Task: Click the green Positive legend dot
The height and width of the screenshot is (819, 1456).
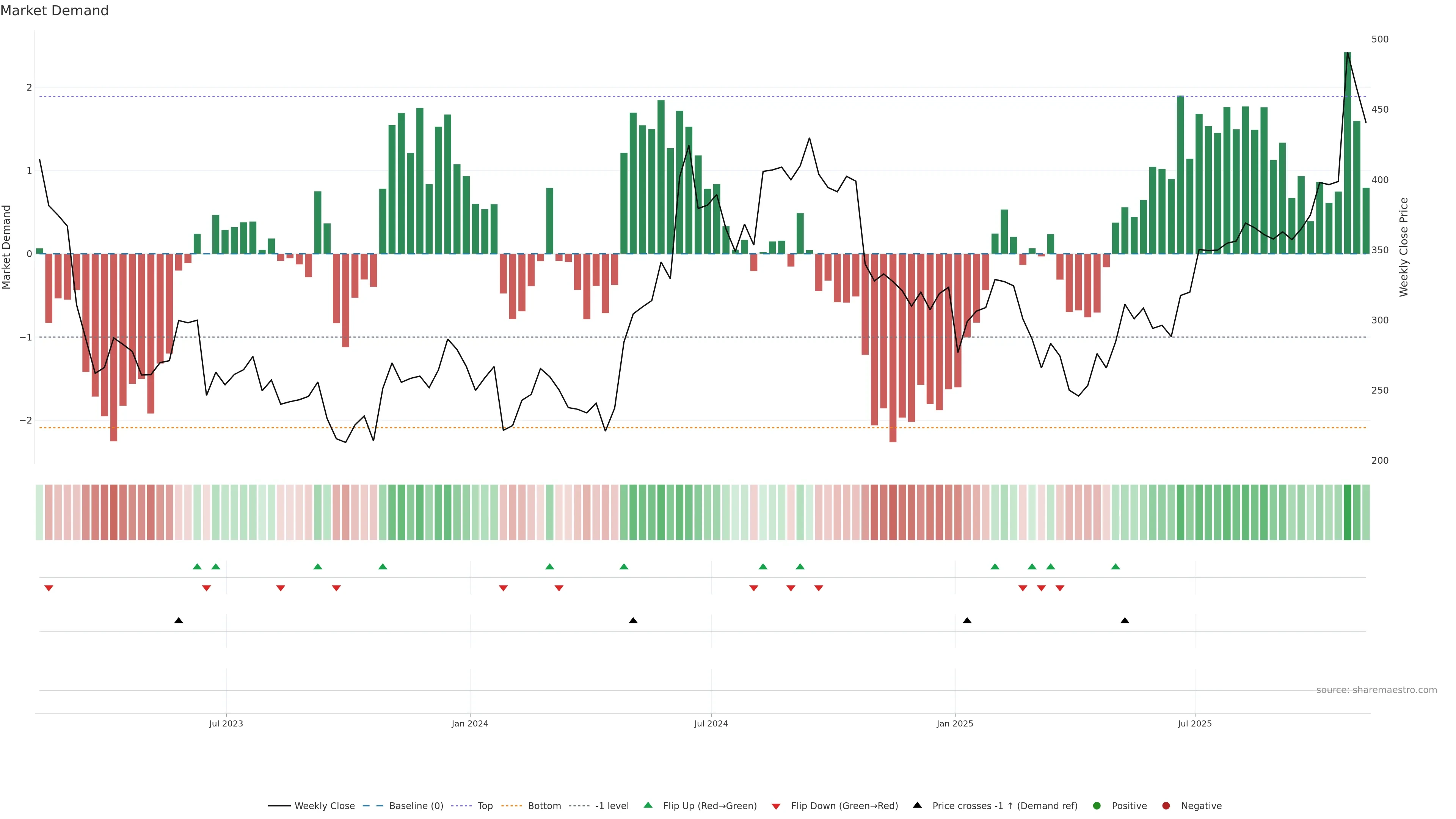Action: (1097, 805)
